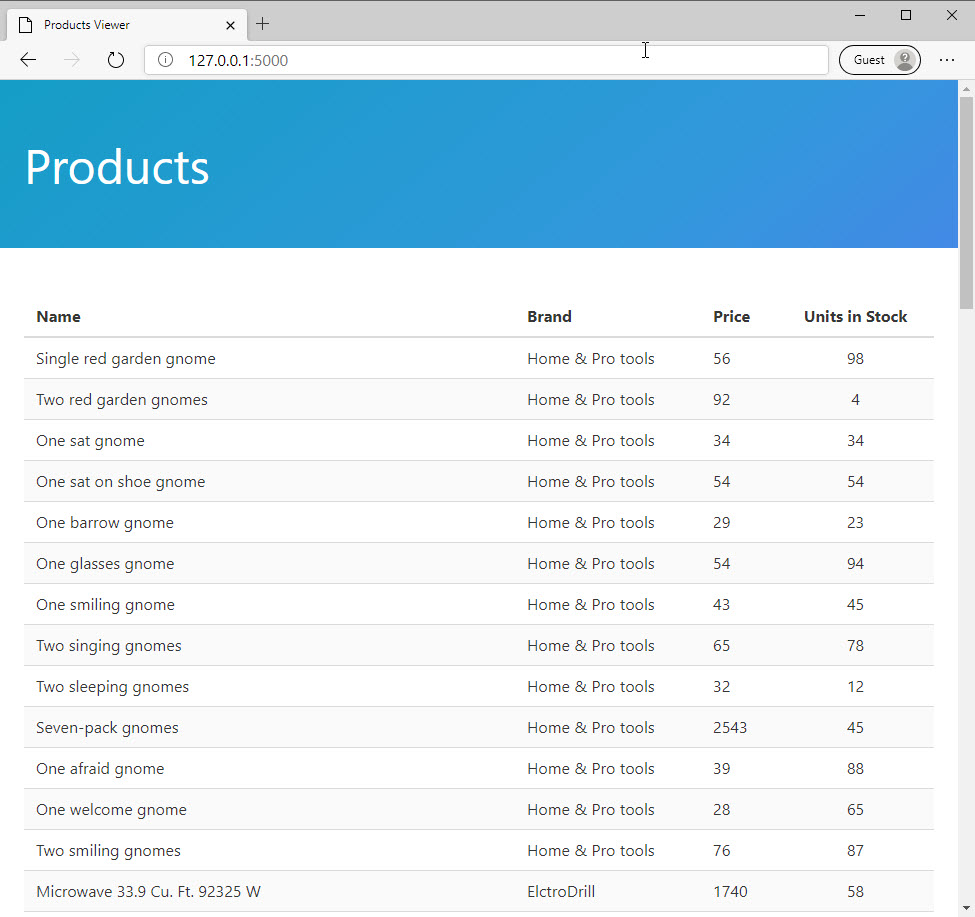Screen dimensions: 975x917
Task: Open the site information icon in address bar
Action: (165, 59)
